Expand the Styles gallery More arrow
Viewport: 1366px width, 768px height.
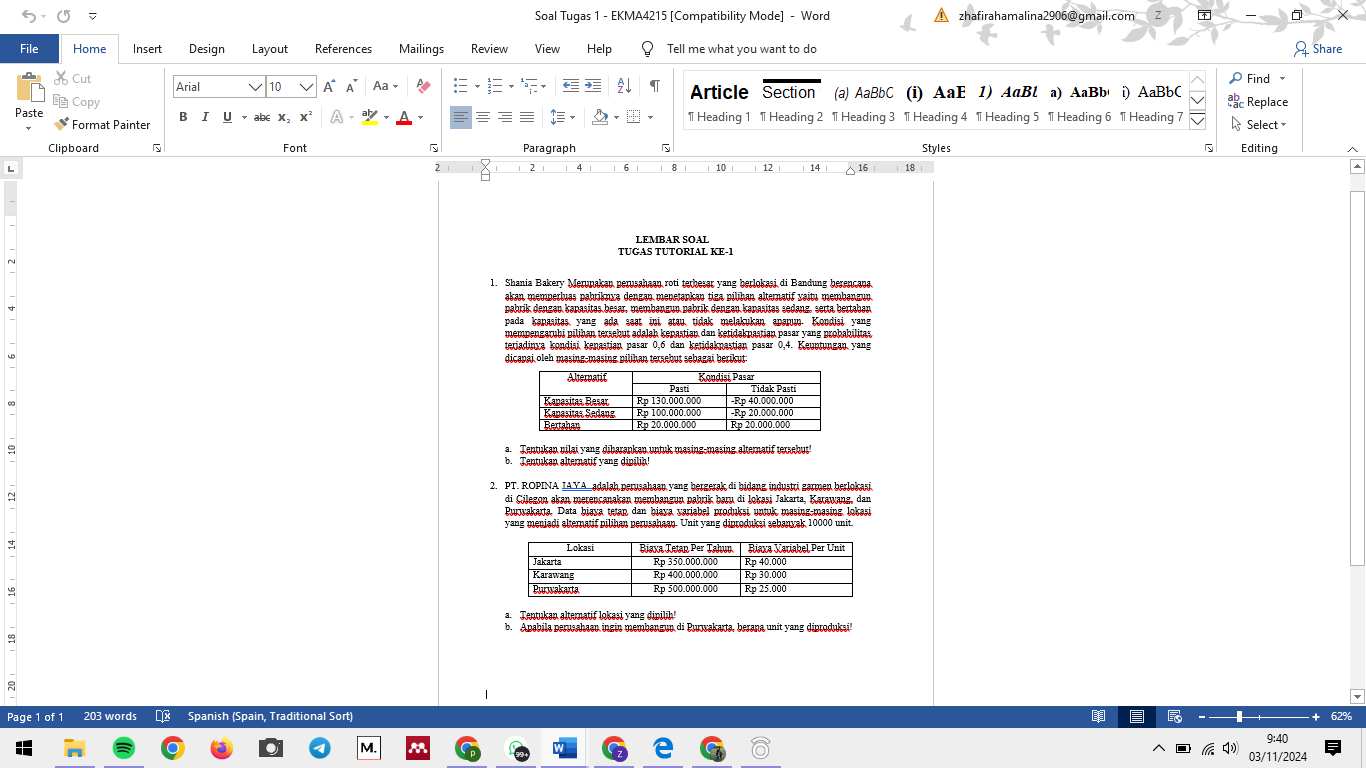[x=1198, y=122]
